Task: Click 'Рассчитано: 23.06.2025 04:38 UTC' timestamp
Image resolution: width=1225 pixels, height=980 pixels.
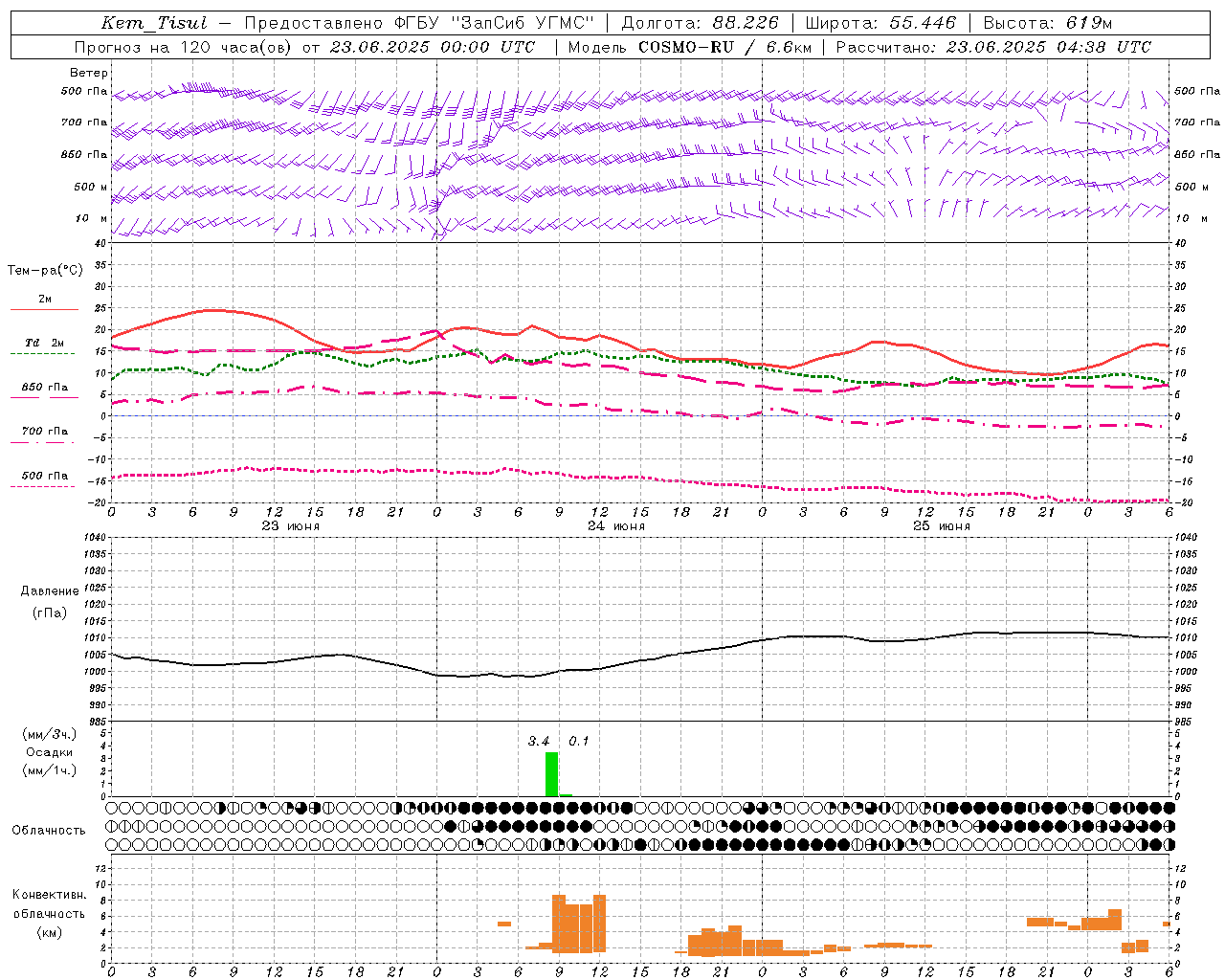Action: point(993,47)
